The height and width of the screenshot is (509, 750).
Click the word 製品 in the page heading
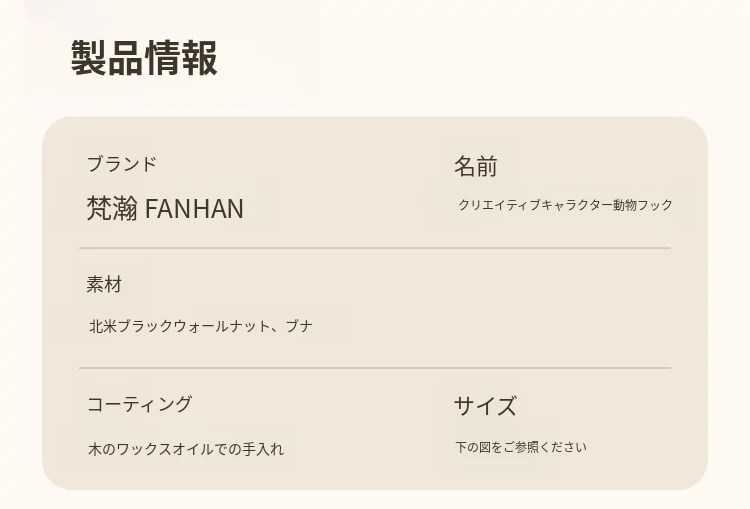(x=107, y=58)
